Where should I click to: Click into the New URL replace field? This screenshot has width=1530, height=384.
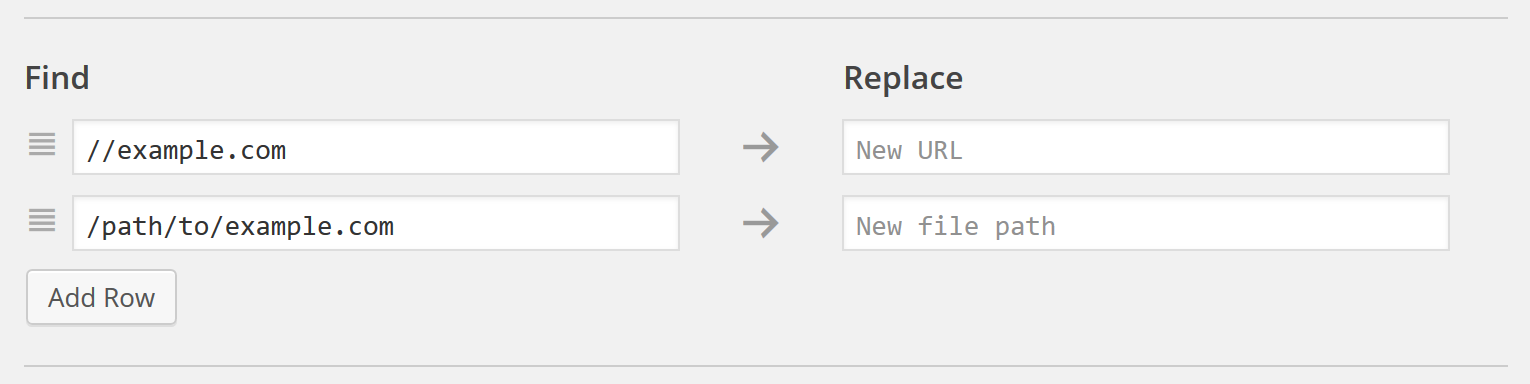pyautogui.click(x=1146, y=147)
